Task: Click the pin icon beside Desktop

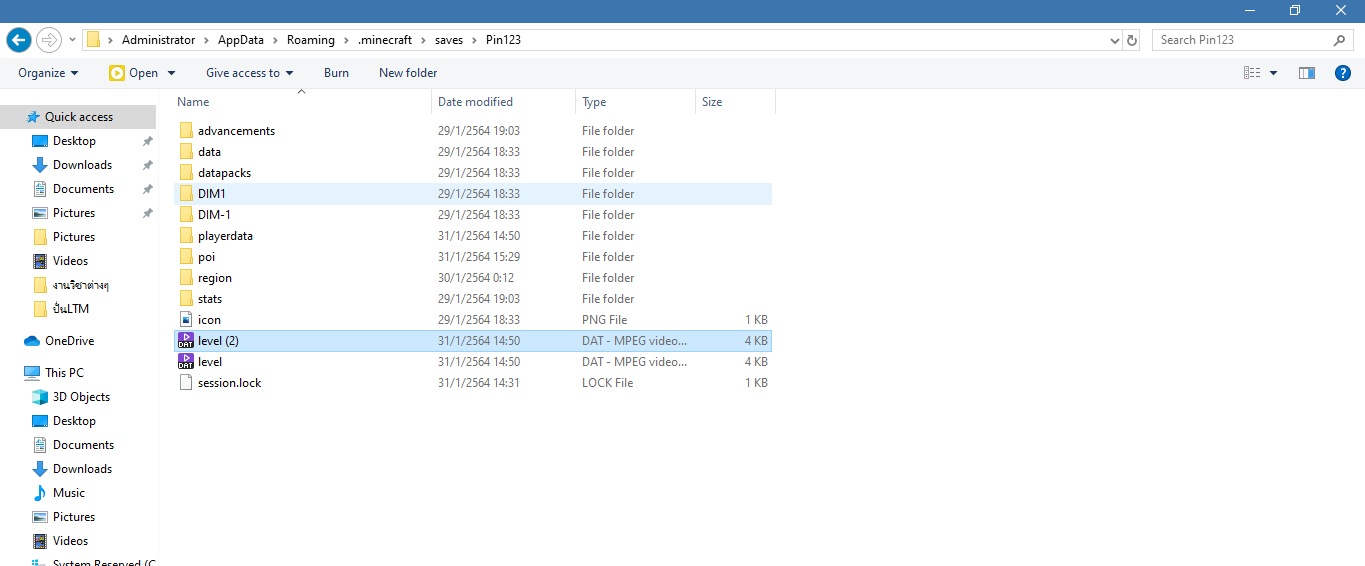Action: (x=147, y=141)
